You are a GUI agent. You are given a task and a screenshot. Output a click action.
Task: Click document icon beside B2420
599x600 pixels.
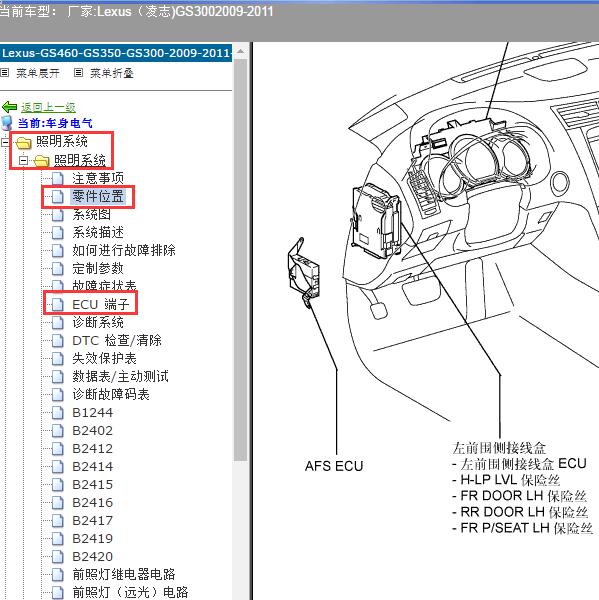point(57,556)
